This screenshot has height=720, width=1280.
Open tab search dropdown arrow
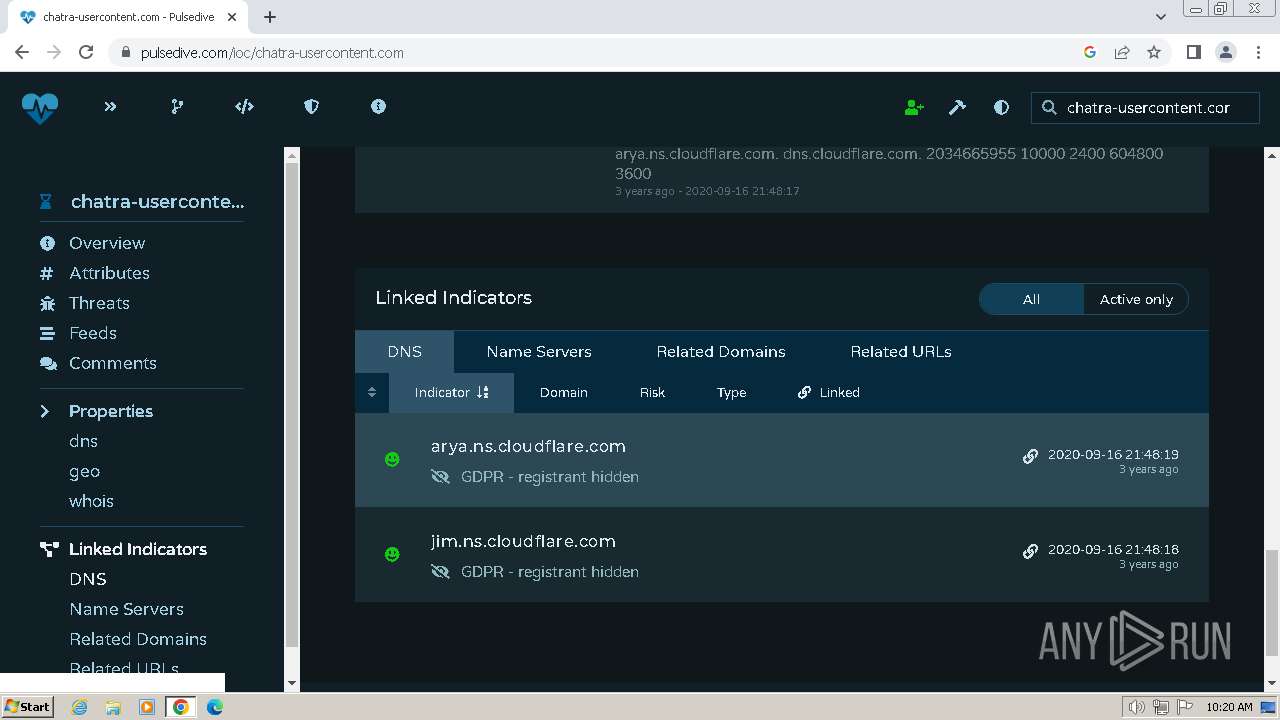pos(1160,16)
